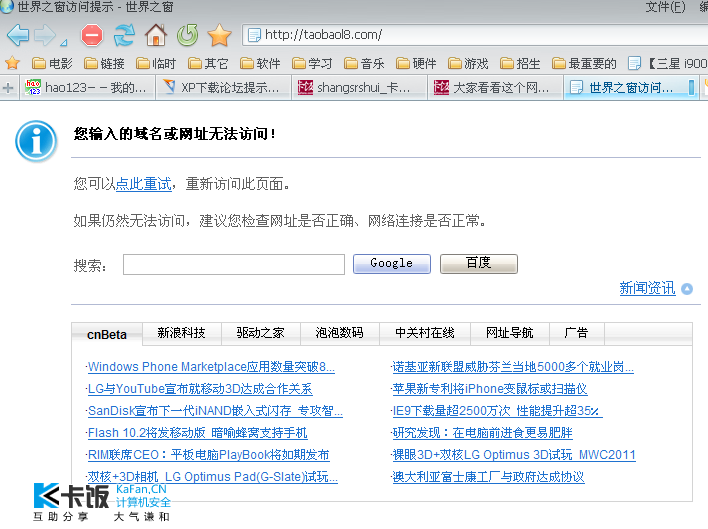Open the 招生 bookmark folder
This screenshot has width=708, height=529.
pyautogui.click(x=520, y=64)
